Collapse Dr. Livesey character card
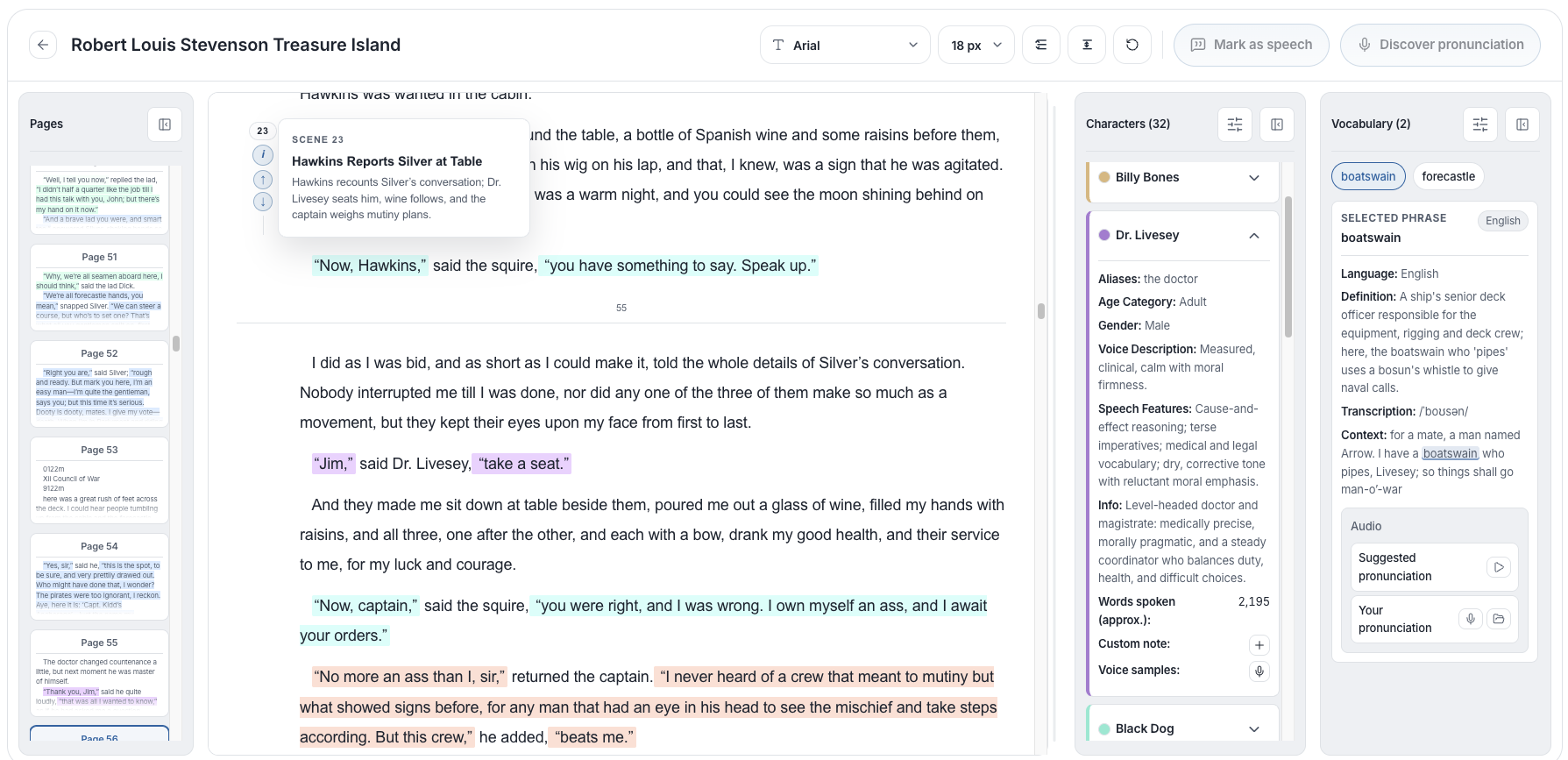The width and height of the screenshot is (1568, 760). click(1254, 236)
